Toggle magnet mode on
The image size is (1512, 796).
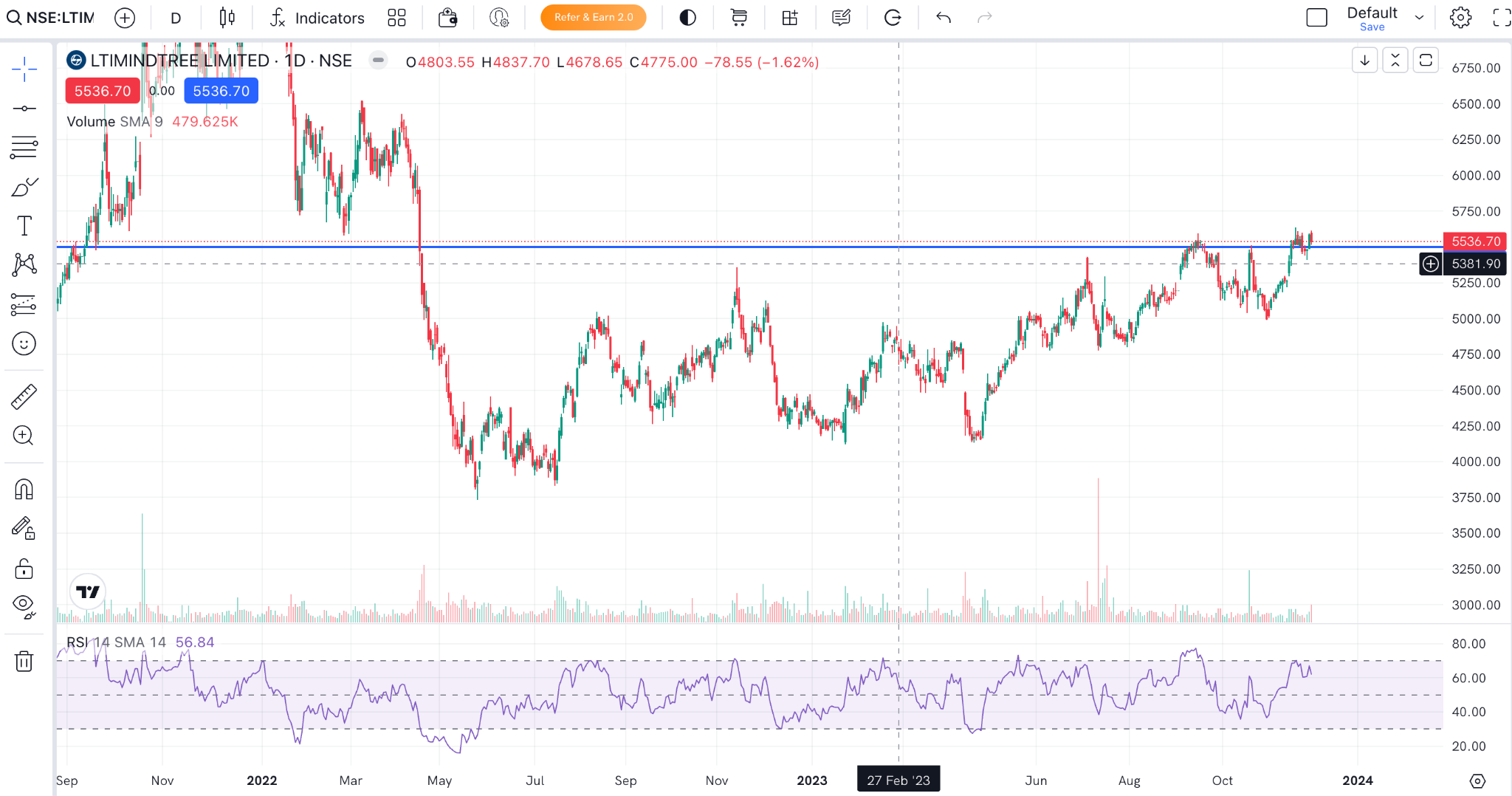click(24, 489)
